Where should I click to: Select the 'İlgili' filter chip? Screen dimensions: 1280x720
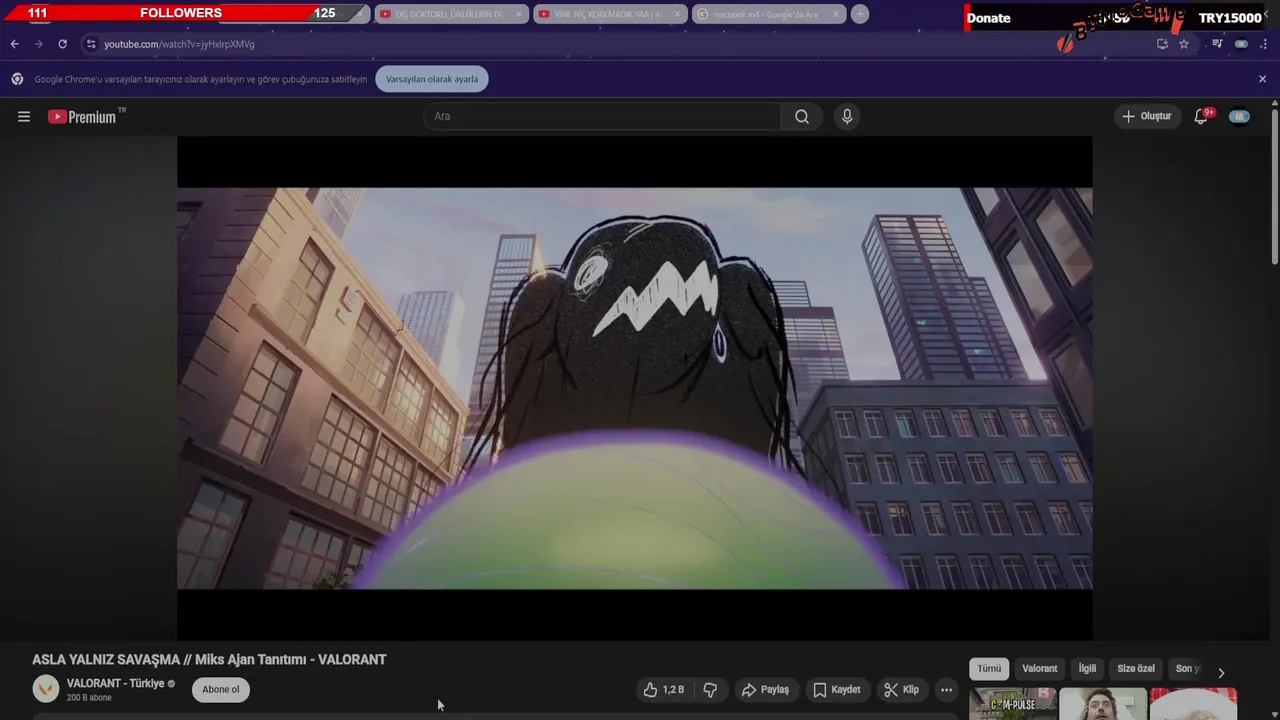1087,668
